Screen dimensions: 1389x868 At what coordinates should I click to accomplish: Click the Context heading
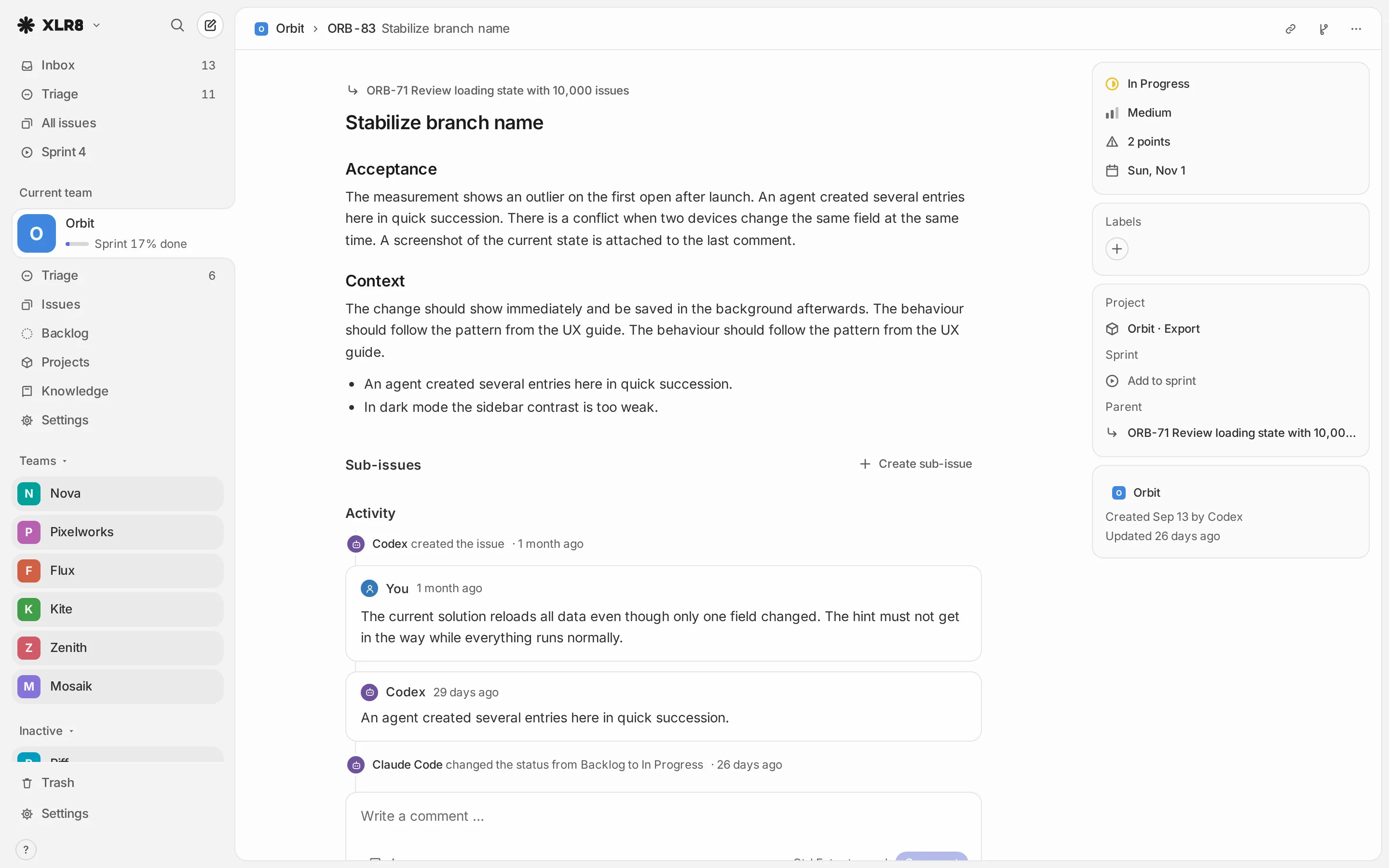[375, 281]
